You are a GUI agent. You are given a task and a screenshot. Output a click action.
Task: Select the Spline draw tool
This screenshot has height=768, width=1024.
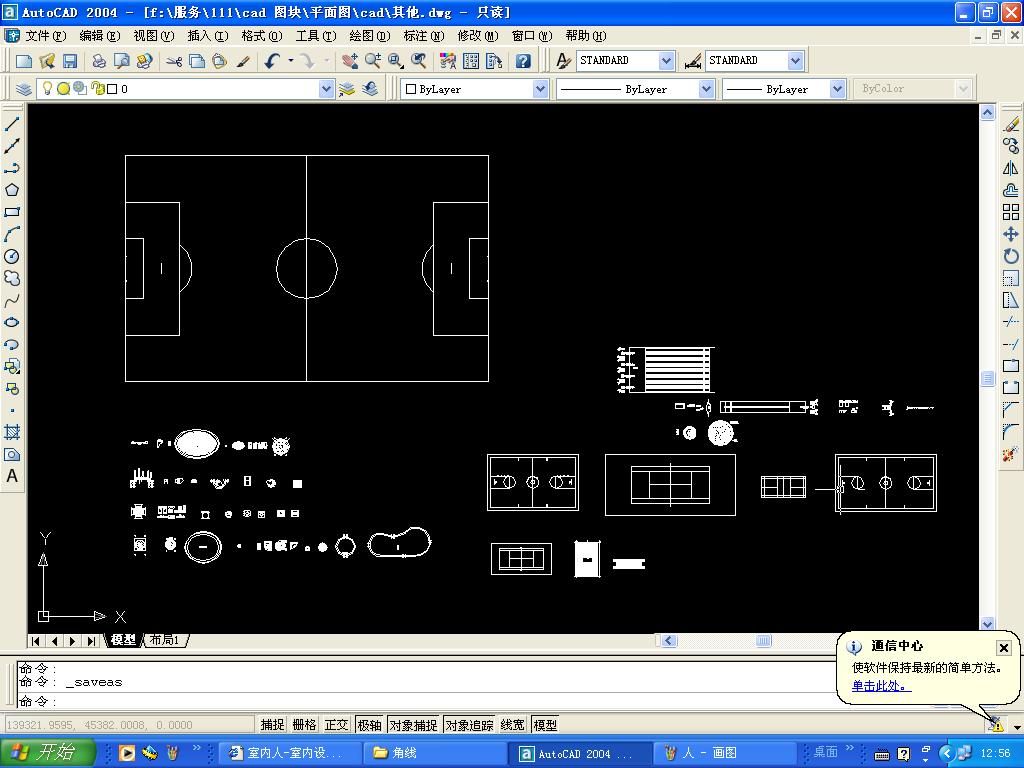[x=12, y=300]
